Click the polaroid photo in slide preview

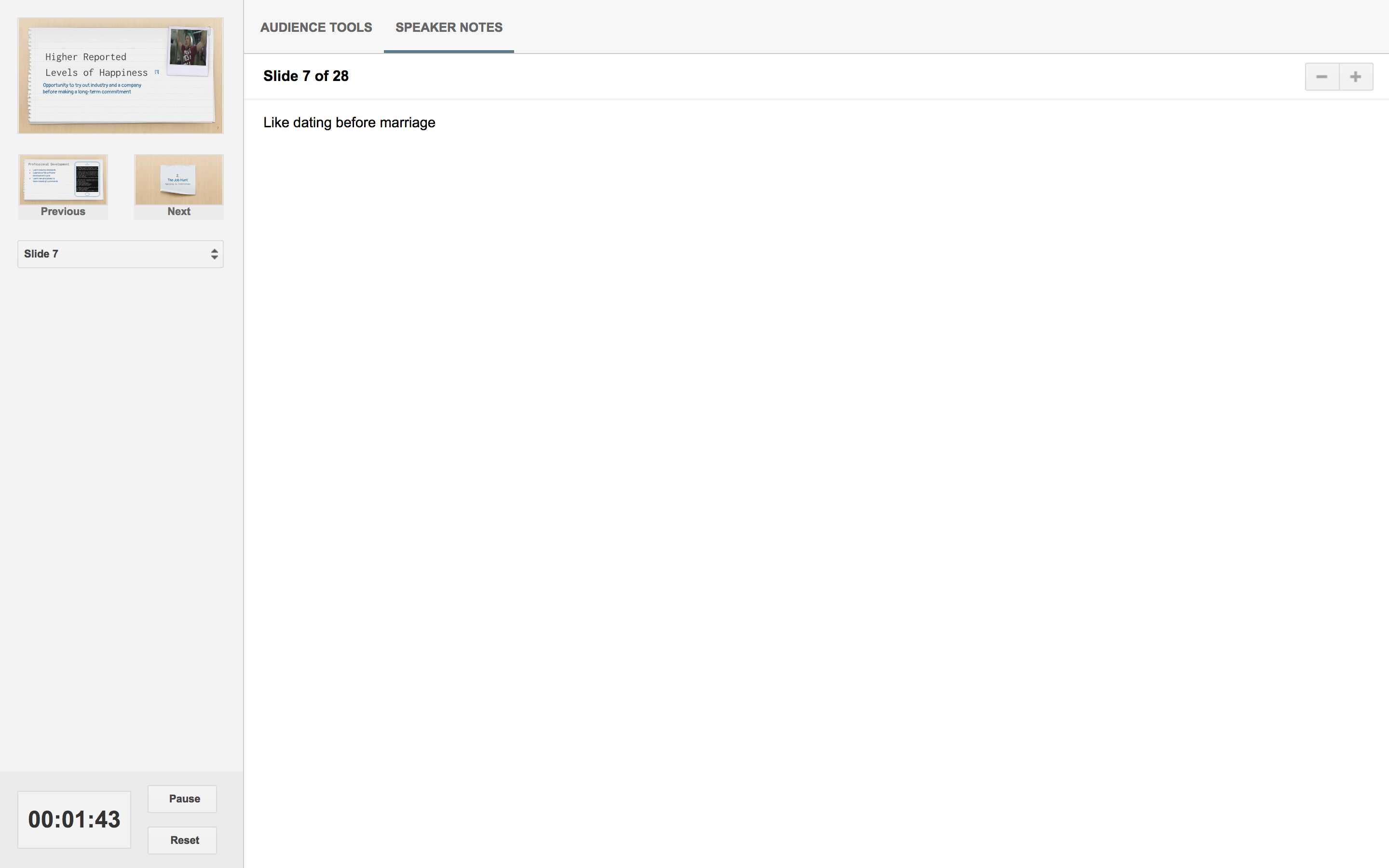coord(188,48)
